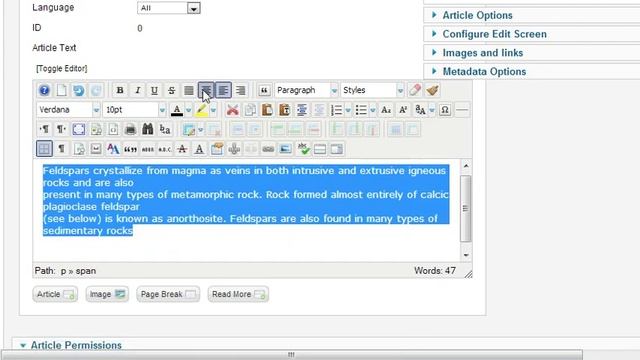Image resolution: width=640 pixels, height=360 pixels.
Task: Expand Configure Edit Screen panel
Action: [494, 34]
